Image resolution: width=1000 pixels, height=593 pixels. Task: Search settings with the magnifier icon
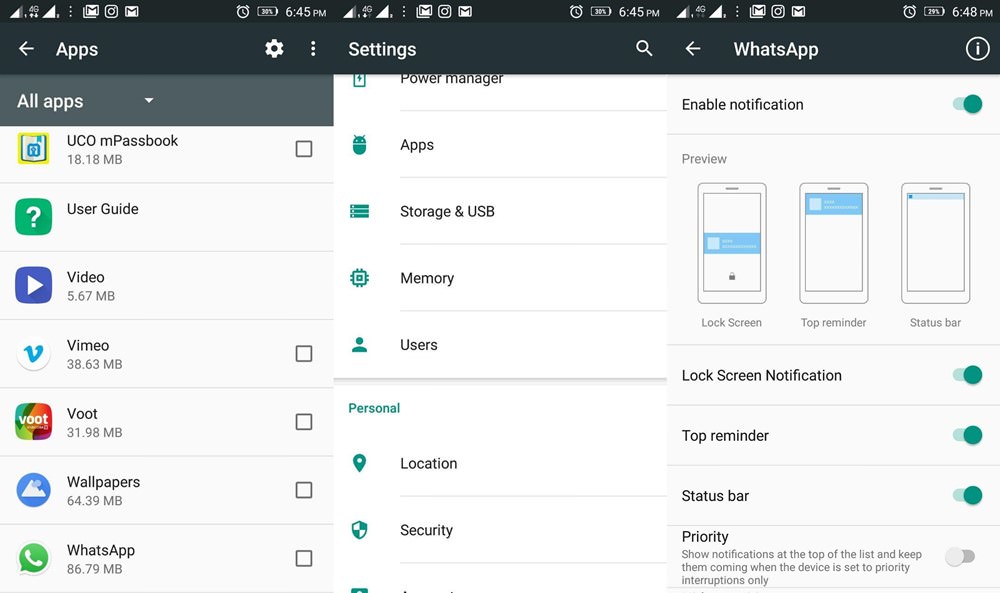(644, 48)
